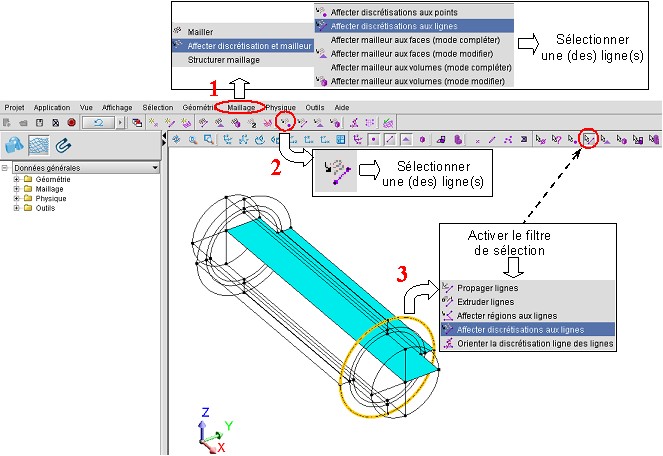This screenshot has height=456, width=663.
Task: Expand the Géométrie tree folder
Action: [17, 179]
